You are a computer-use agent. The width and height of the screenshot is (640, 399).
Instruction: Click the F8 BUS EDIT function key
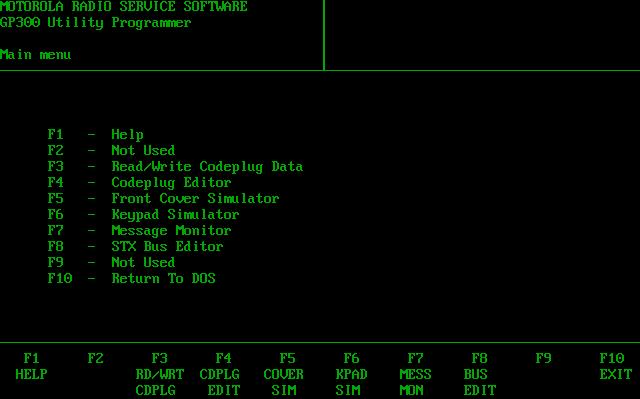pos(480,374)
